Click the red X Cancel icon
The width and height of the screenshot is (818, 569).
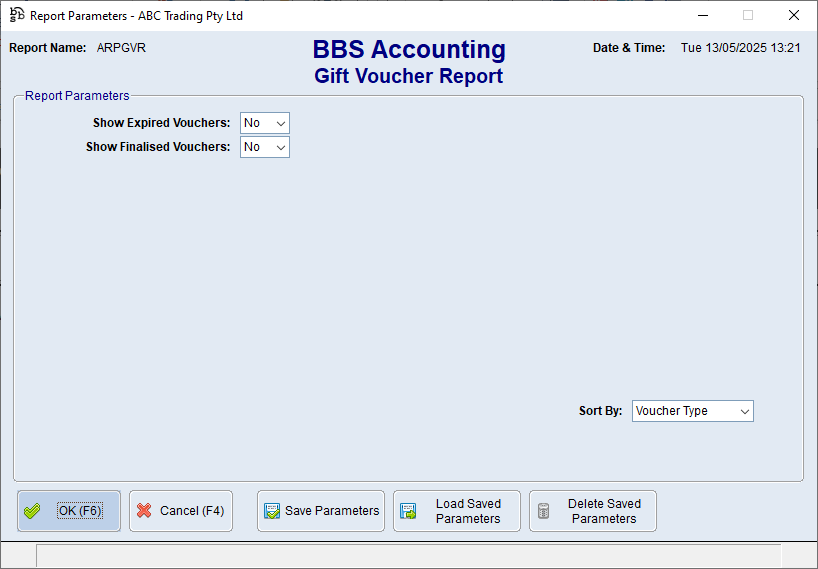144,511
